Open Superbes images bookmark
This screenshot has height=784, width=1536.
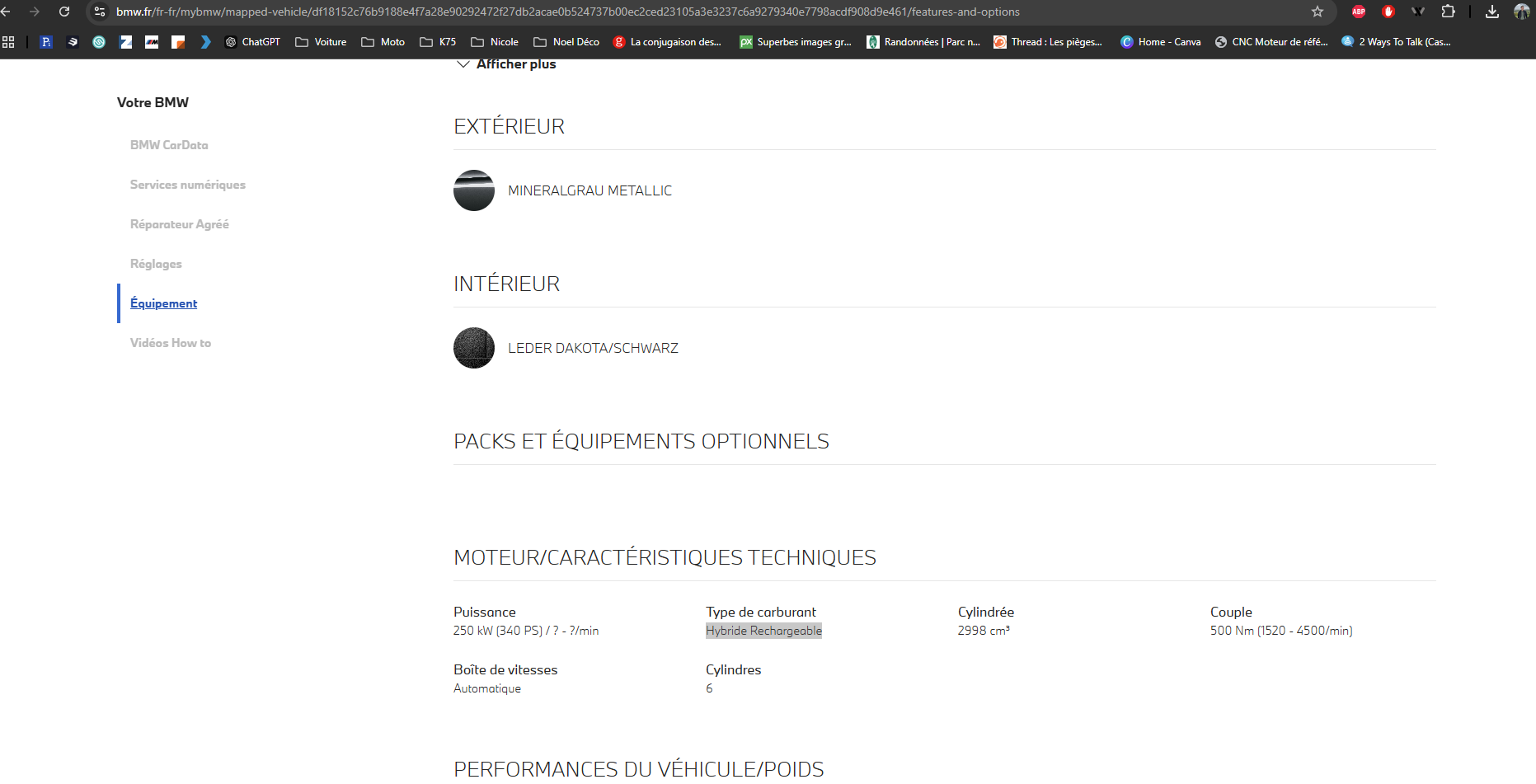tap(796, 42)
